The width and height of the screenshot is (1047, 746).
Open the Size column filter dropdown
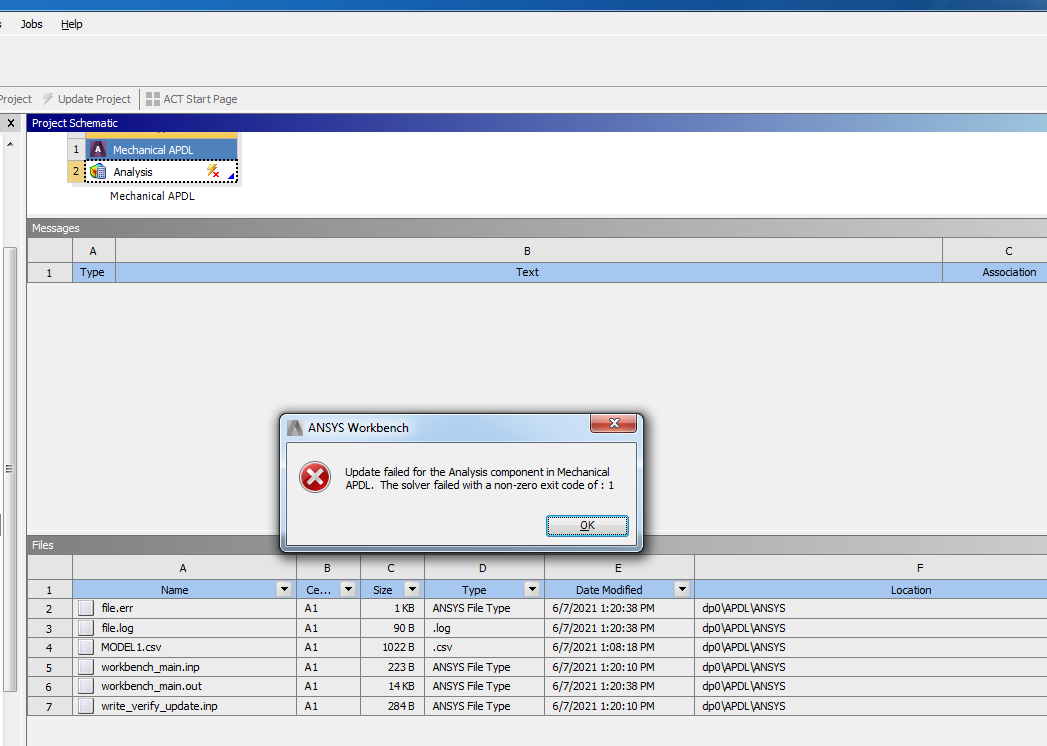412,589
